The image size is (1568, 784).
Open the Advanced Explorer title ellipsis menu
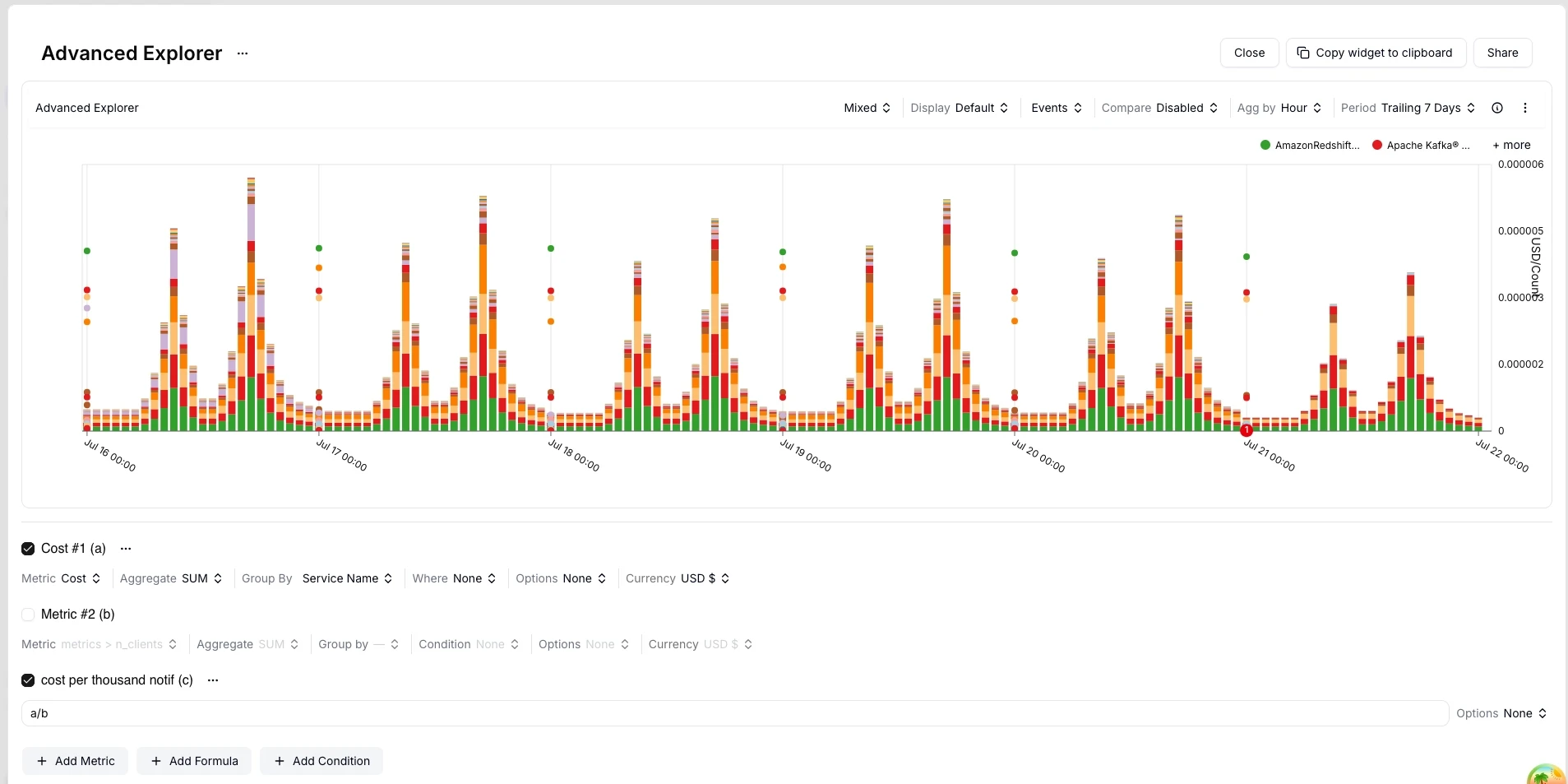(x=243, y=53)
